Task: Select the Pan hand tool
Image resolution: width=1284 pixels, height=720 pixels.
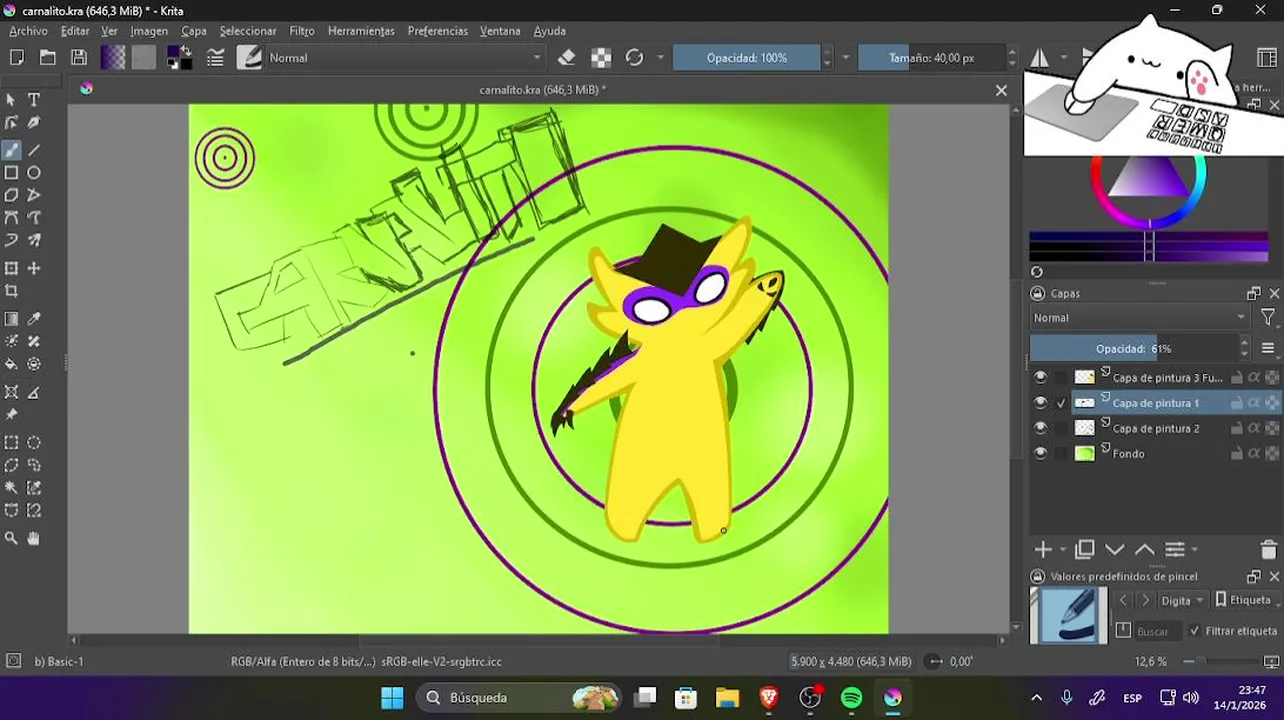Action: [x=34, y=538]
